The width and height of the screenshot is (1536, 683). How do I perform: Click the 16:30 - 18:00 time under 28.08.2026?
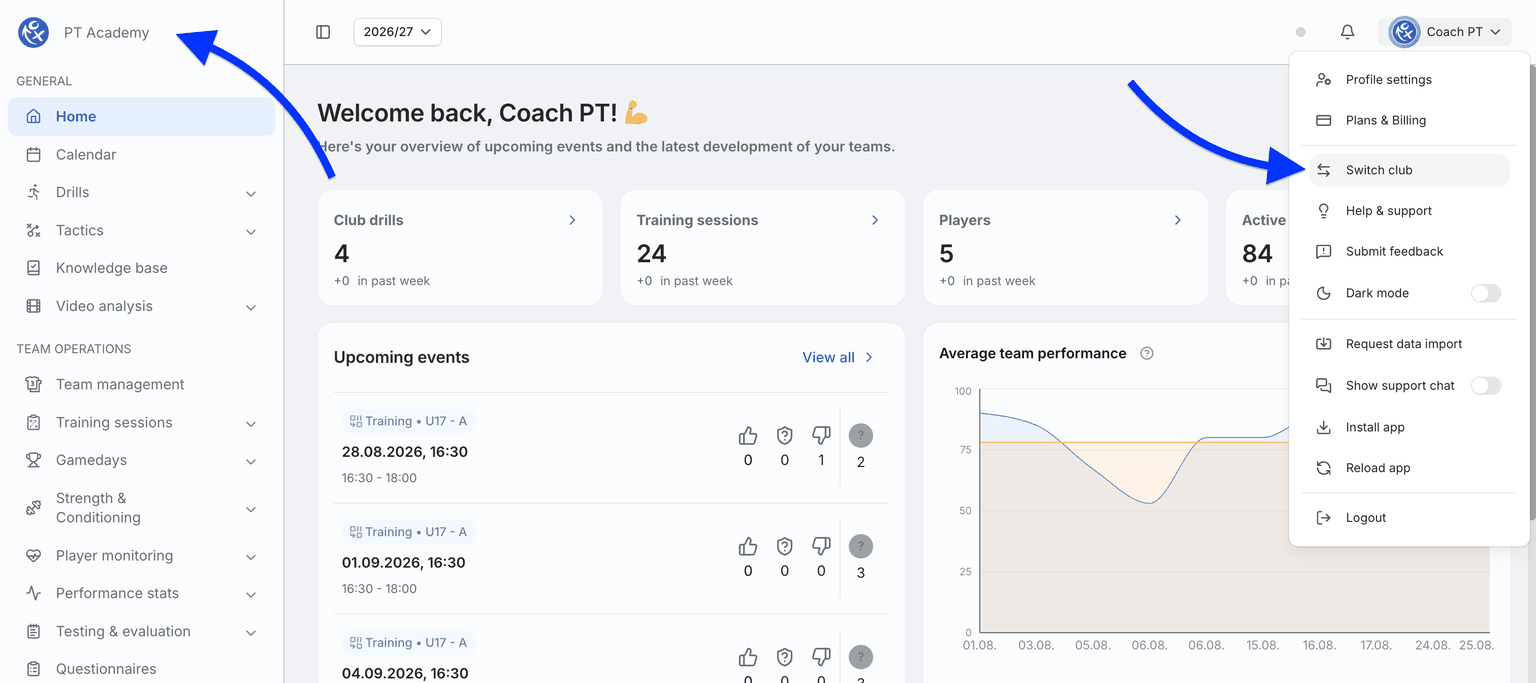[x=379, y=478]
